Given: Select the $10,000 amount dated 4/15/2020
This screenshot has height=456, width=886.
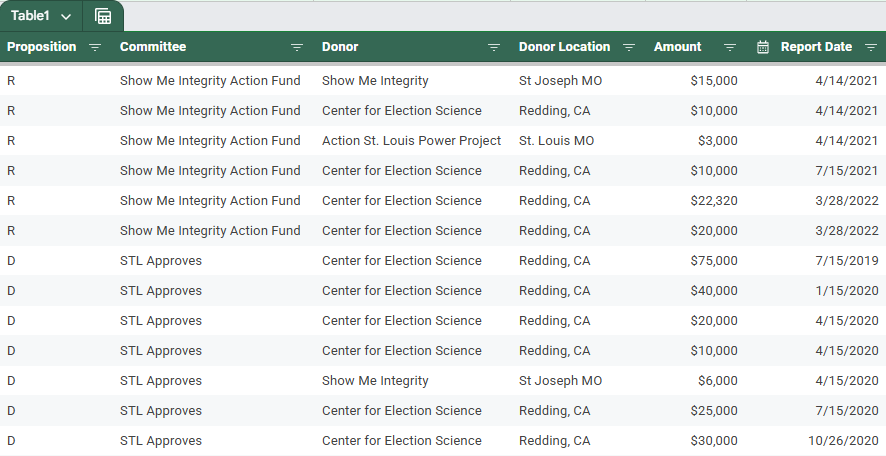Looking at the screenshot, I should 714,351.
